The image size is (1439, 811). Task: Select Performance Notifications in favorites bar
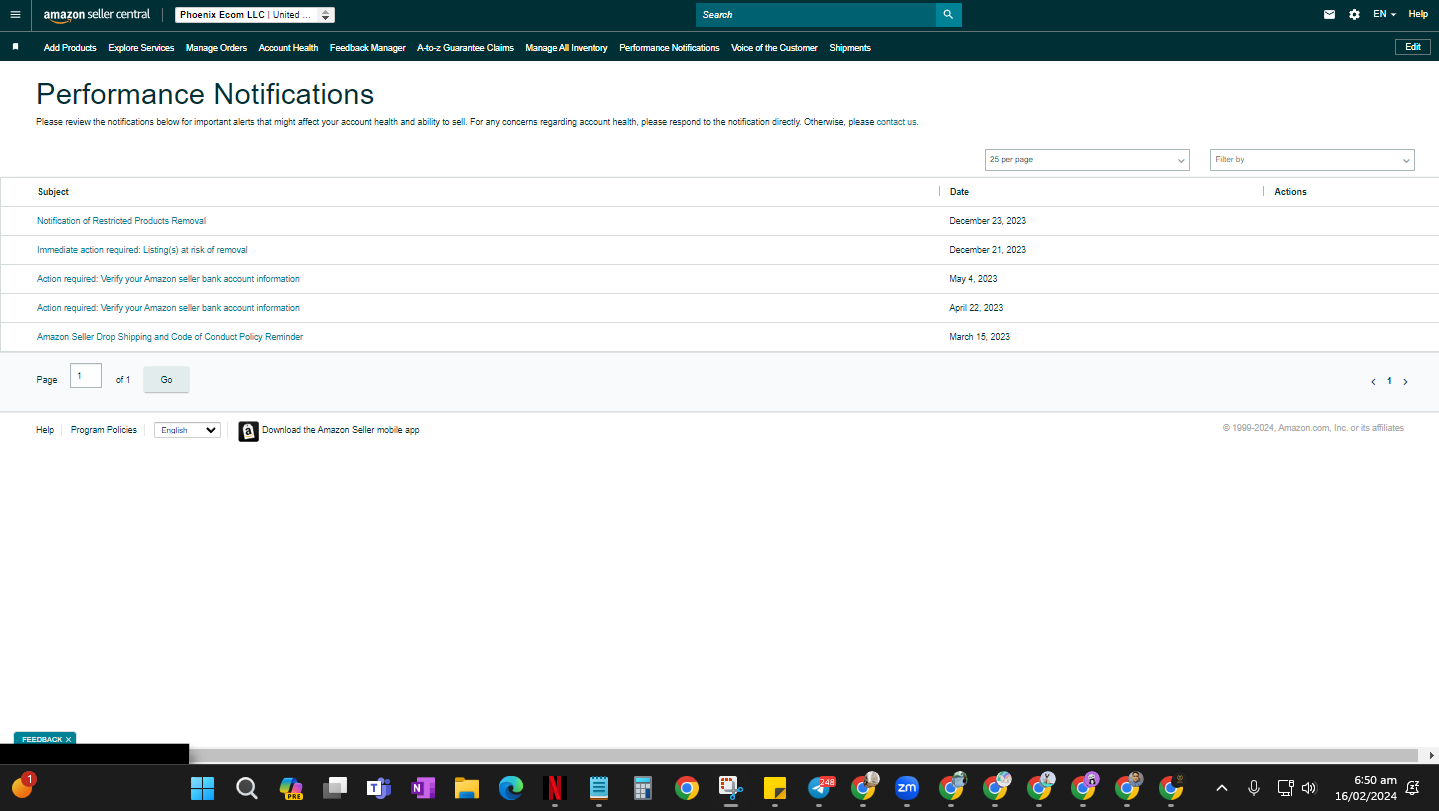tap(669, 48)
